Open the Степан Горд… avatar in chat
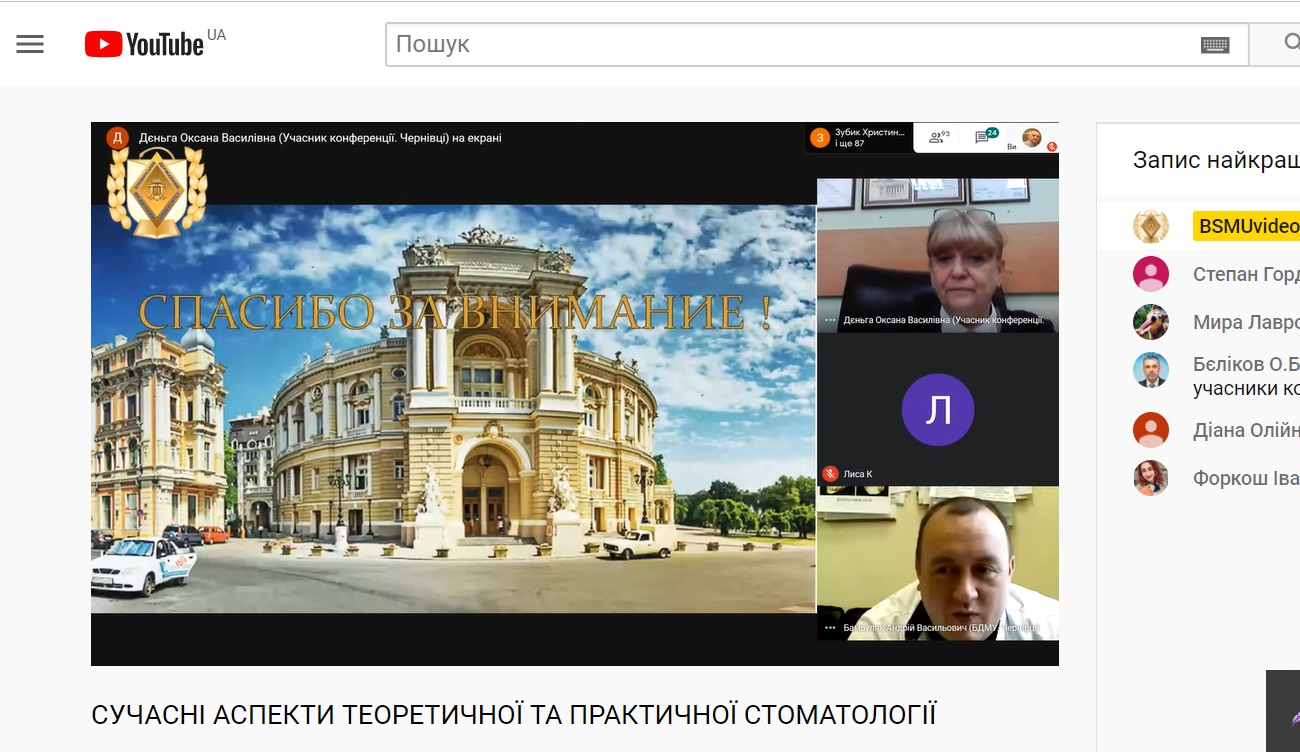 point(1151,274)
